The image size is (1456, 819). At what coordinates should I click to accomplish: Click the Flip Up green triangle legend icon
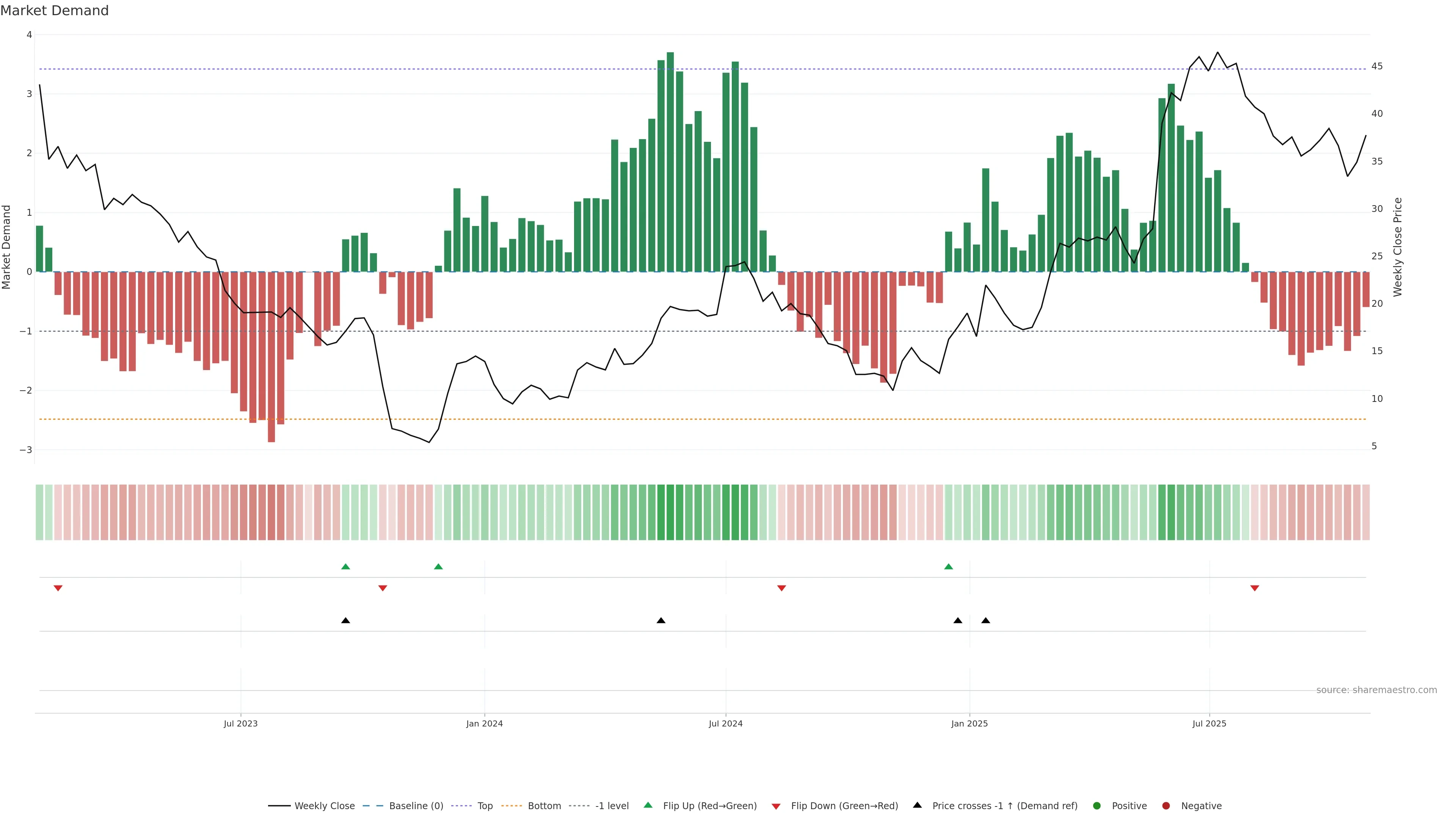pyautogui.click(x=648, y=805)
